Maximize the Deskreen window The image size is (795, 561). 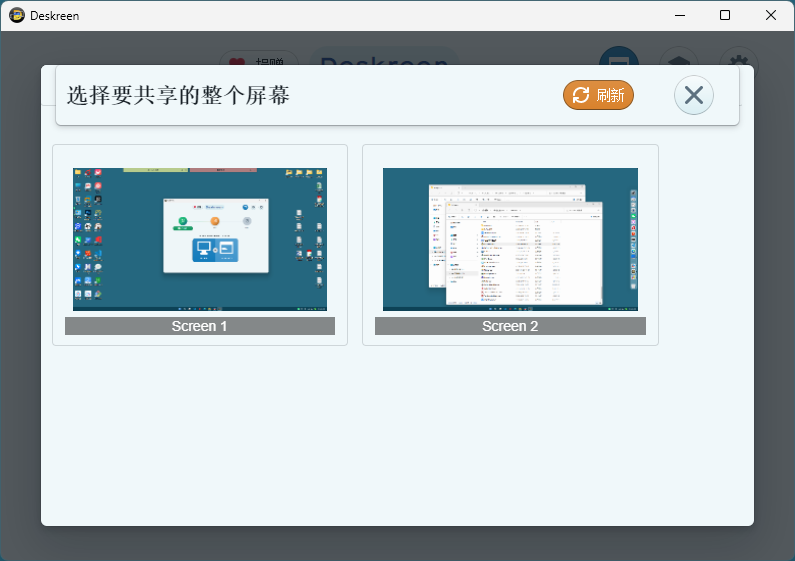725,15
